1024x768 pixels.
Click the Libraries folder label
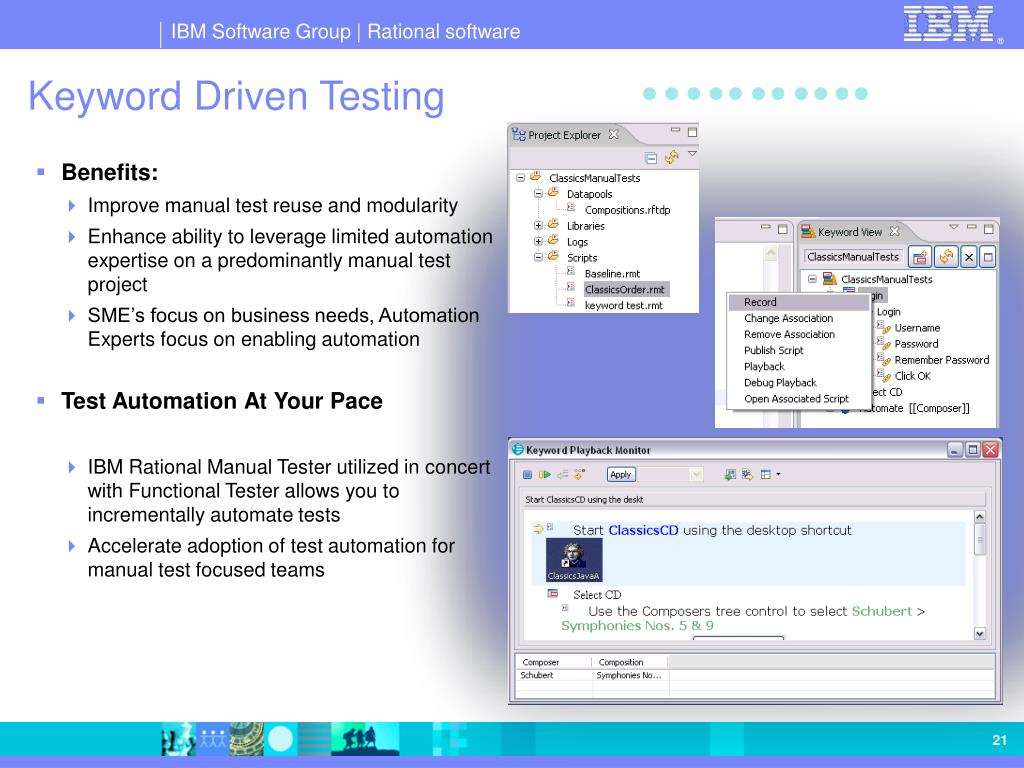tap(585, 226)
